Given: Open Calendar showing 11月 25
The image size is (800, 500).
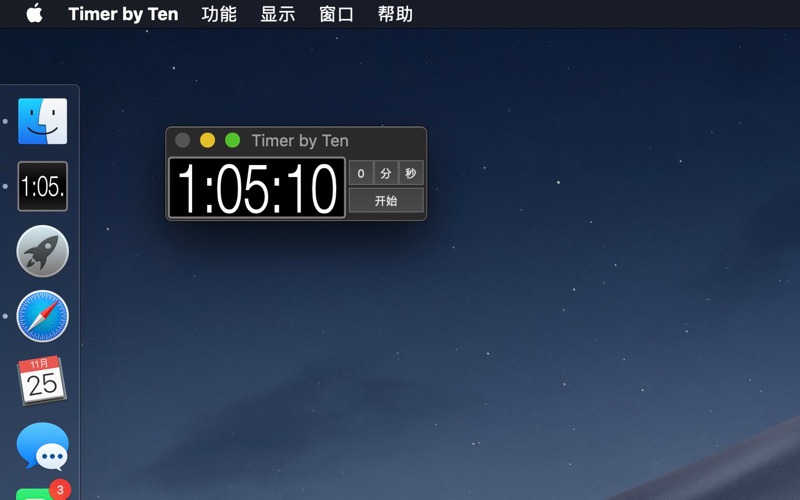Looking at the screenshot, I should [42, 381].
